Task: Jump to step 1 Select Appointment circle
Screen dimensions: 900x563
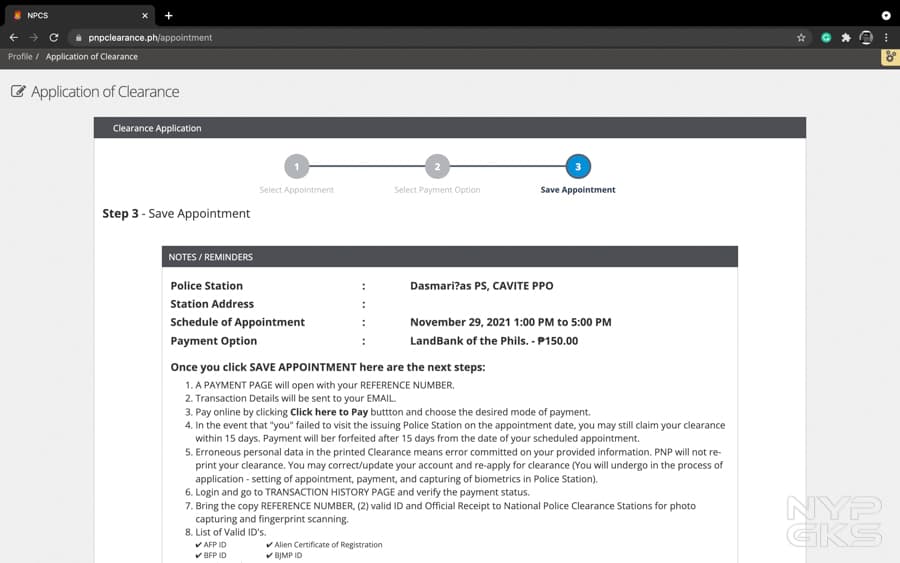Action: [x=297, y=167]
